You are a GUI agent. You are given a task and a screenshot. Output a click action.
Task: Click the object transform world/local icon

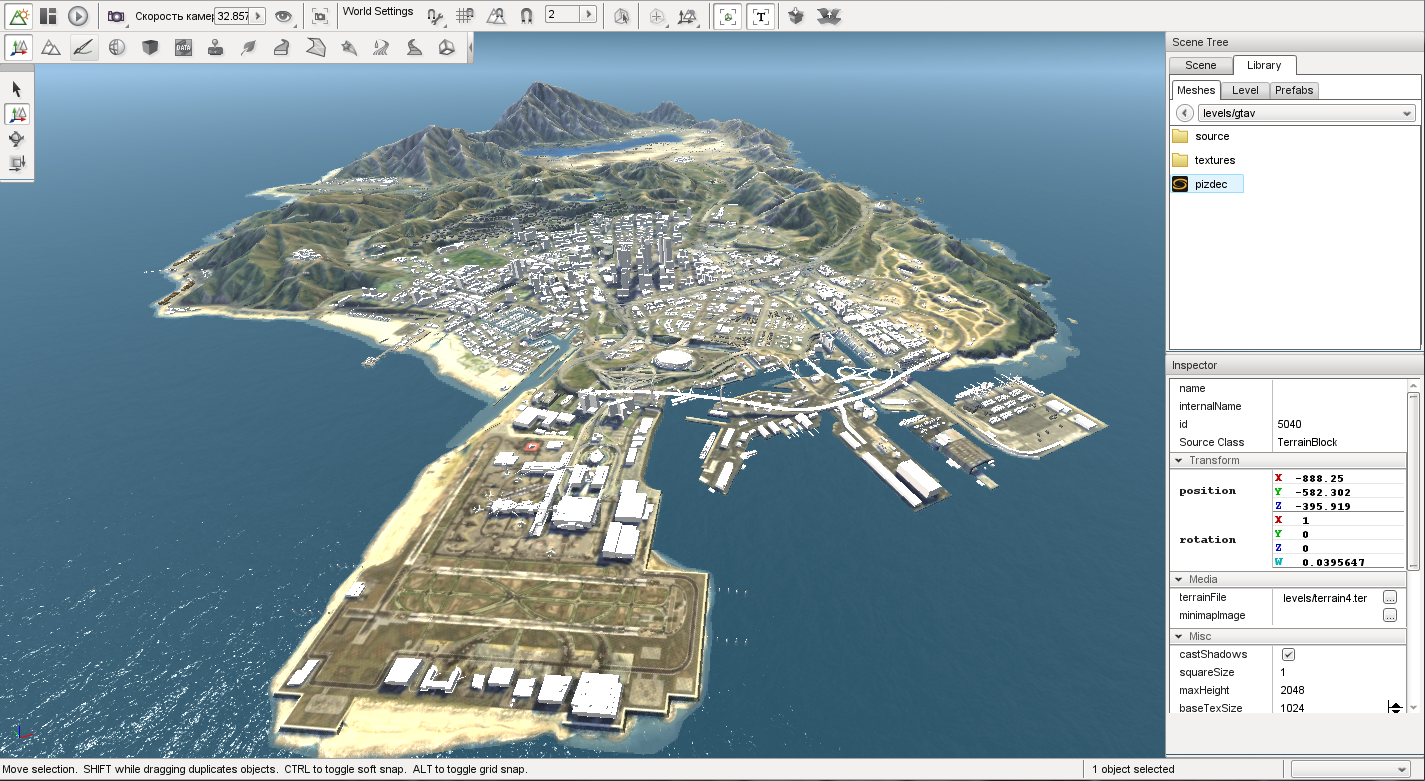(686, 16)
